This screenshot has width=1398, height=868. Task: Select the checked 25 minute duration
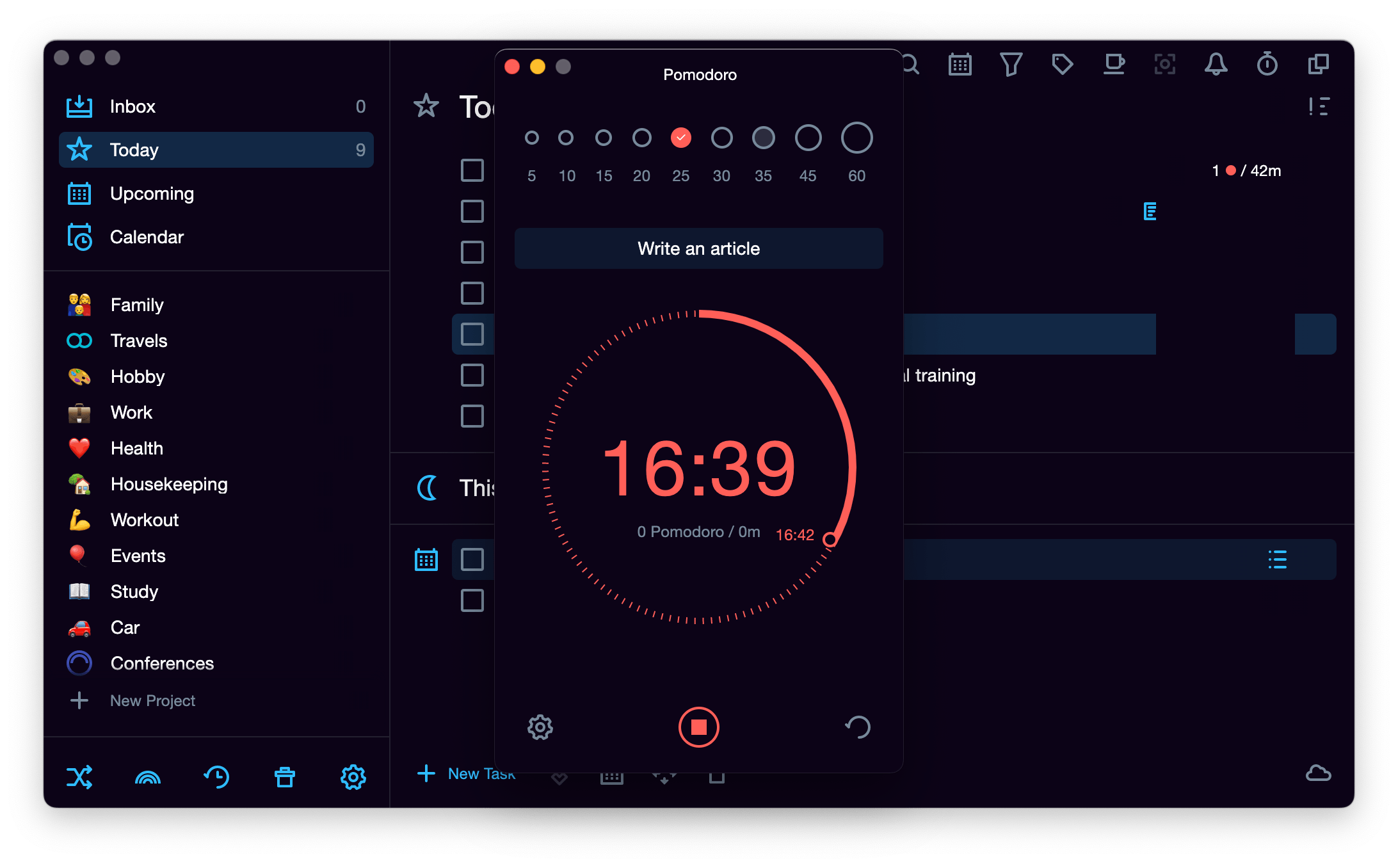(681, 138)
